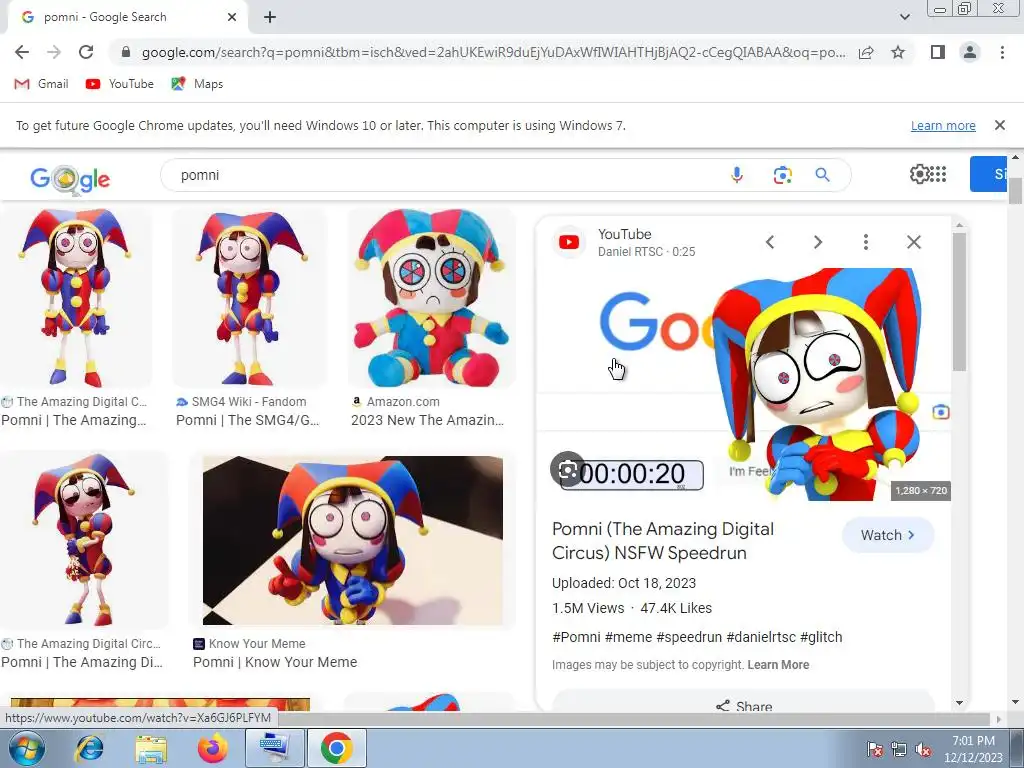
Task: Click the main page vertical scrollbar
Action: [x=1015, y=191]
